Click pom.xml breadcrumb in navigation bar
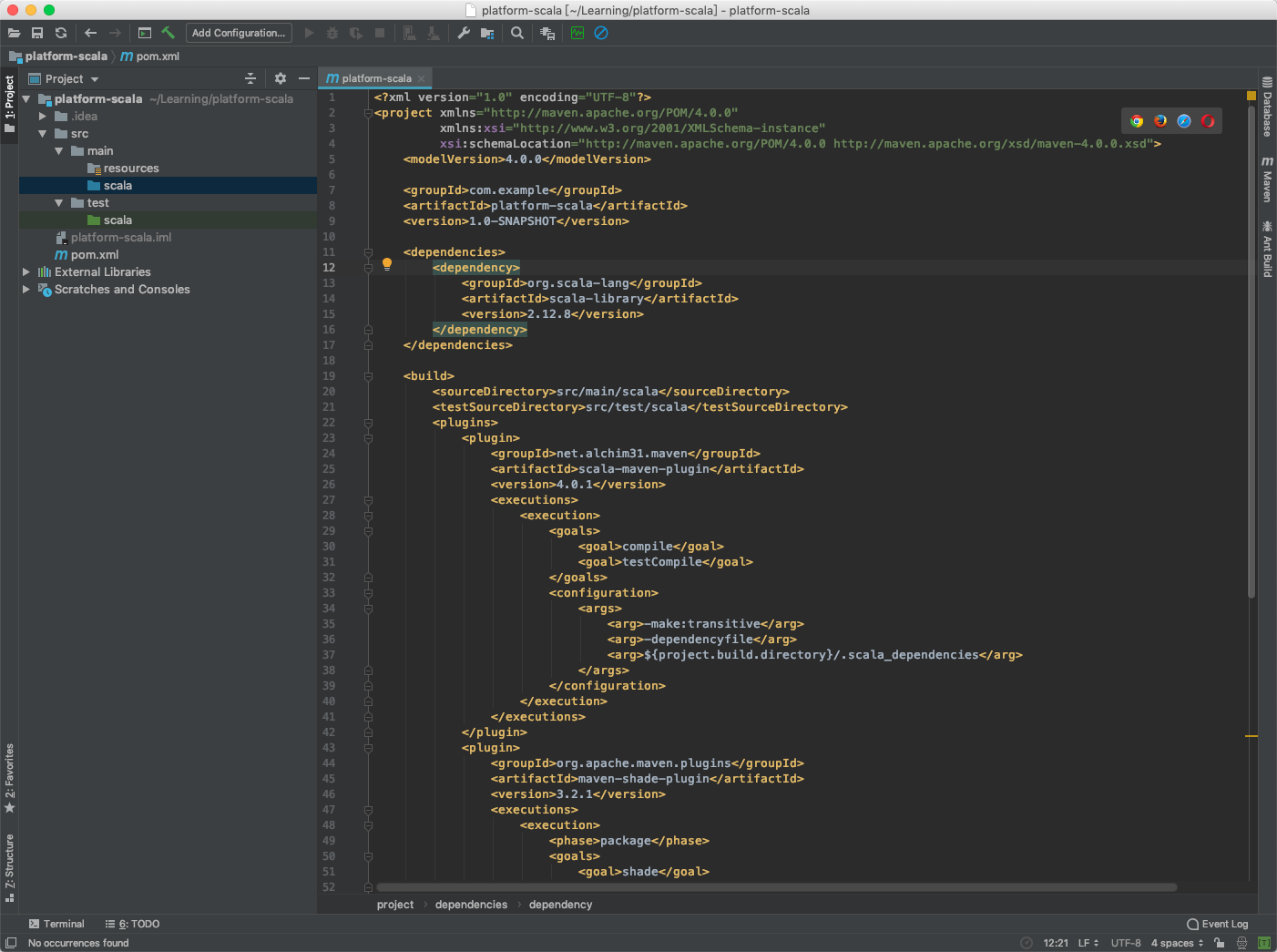Image resolution: width=1277 pixels, height=952 pixels. click(x=151, y=56)
